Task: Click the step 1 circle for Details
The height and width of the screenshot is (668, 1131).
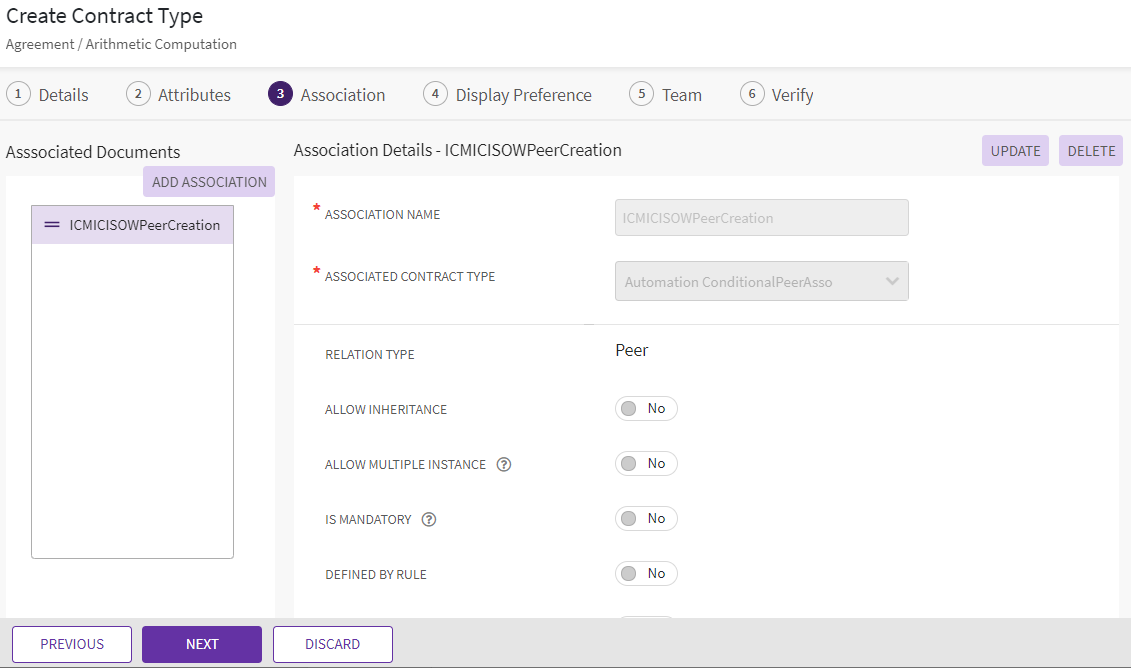Action: pos(17,94)
